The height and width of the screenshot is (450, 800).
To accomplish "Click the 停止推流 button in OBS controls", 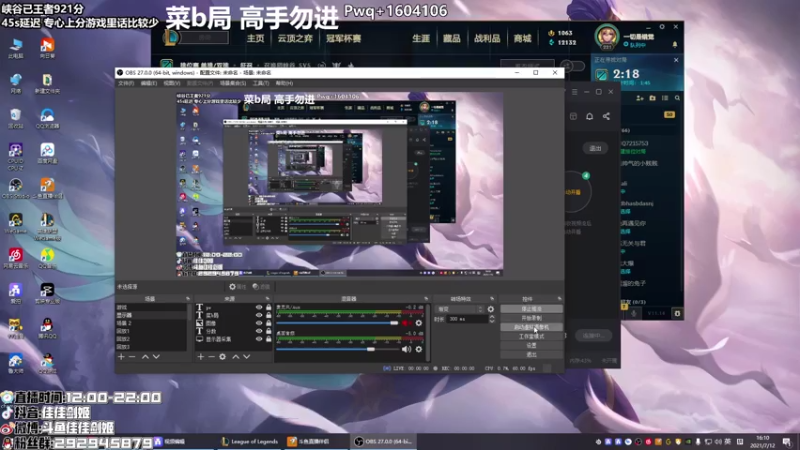I will (532, 309).
